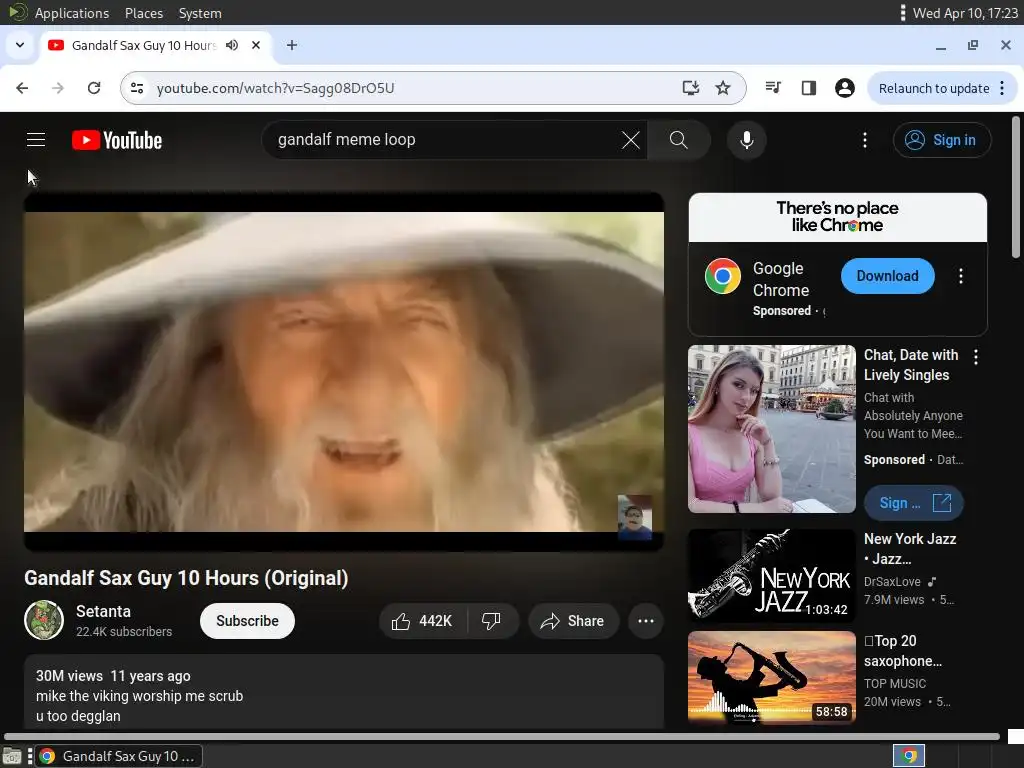Click the panel three-dot handle beside clock
The width and height of the screenshot is (1024, 768).
pyautogui.click(x=903, y=12)
